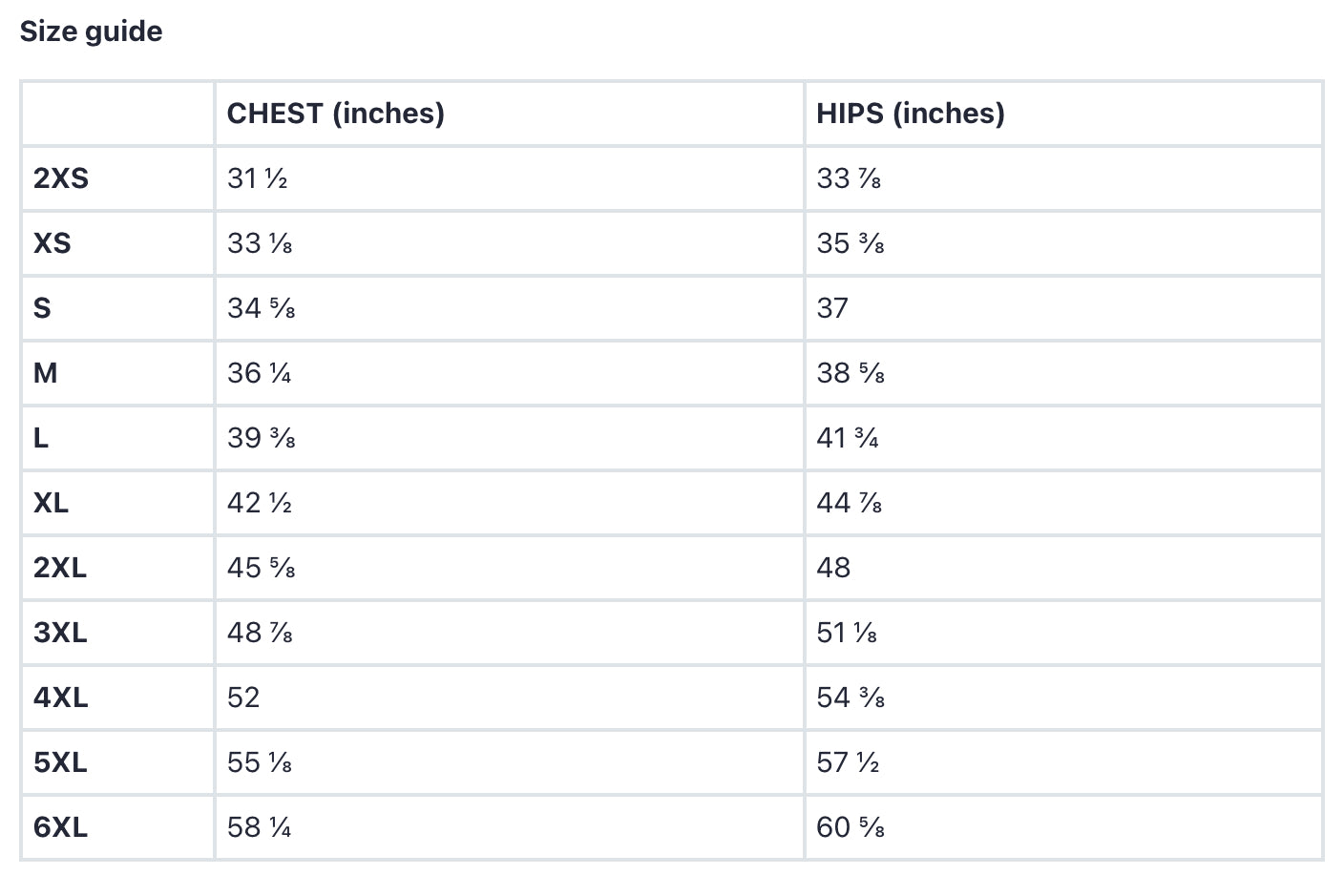Screen dimensions: 1344x896
Task: Select the 6XL size row label
Action: pos(60,827)
